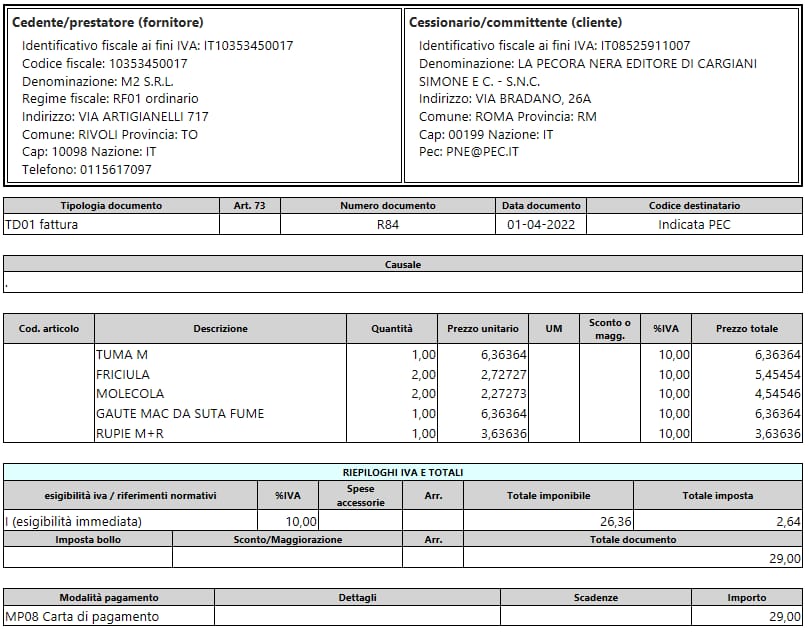Click the RIEPILOGHI IVA E TOTALI header
809x633 pixels.
click(403, 472)
